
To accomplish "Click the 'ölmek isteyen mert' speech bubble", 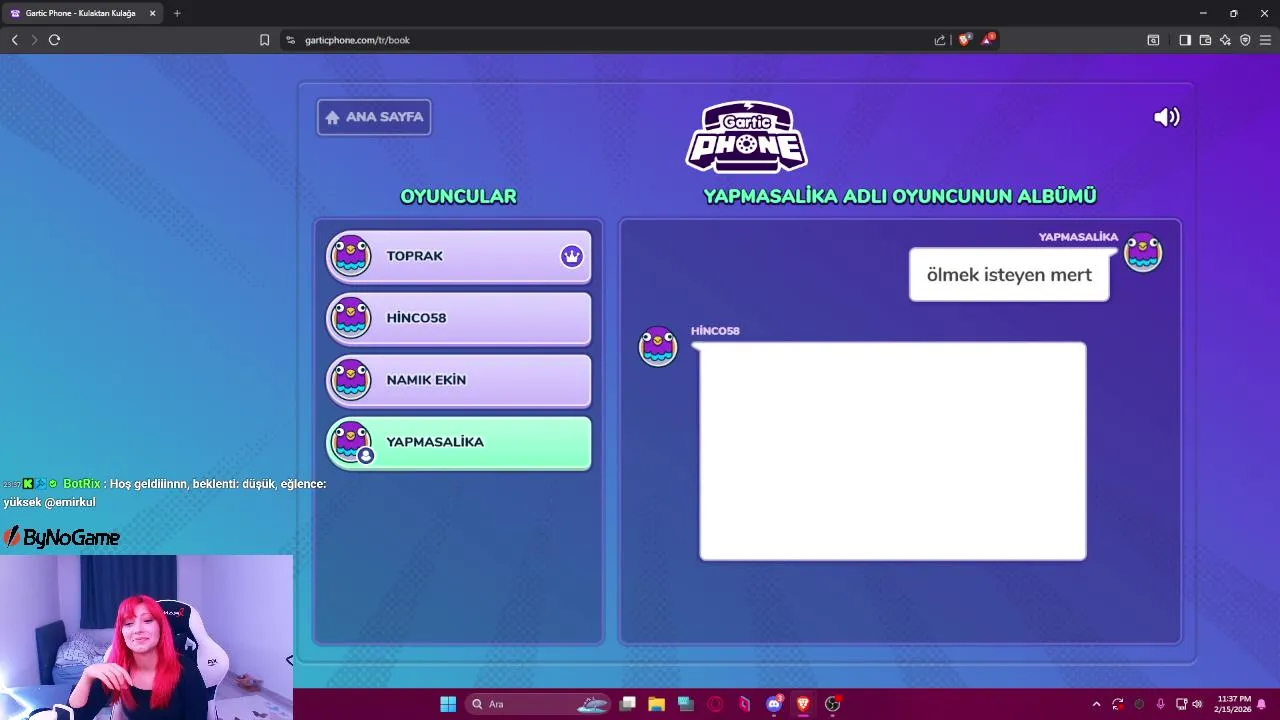I will pos(1009,275).
